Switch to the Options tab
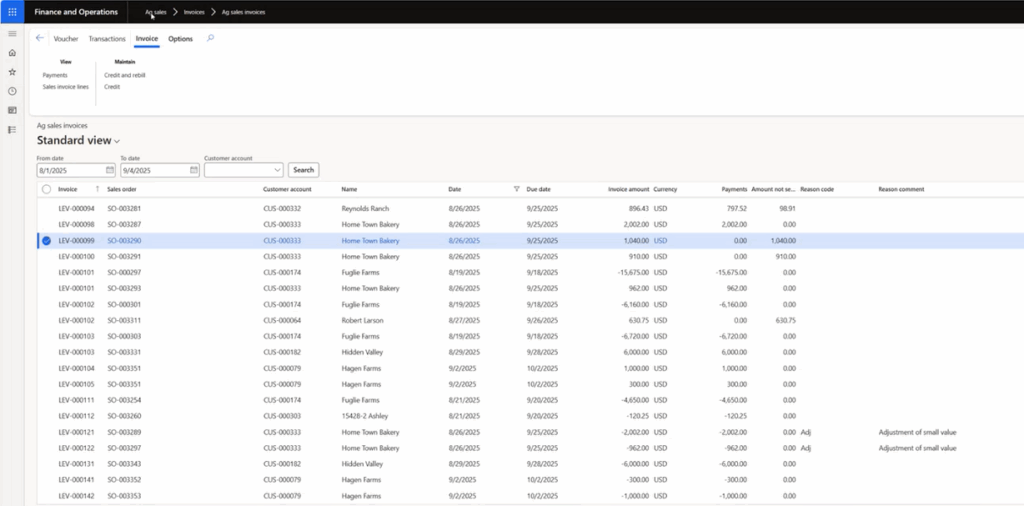 (x=180, y=39)
